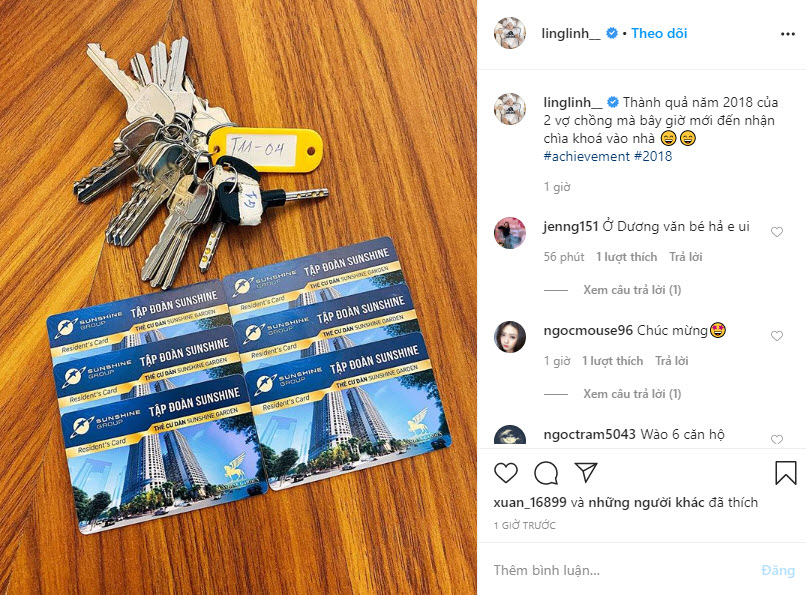Viewport: 806px width, 595px height.
Task: Like jenng151's comment with its heart
Action: pyautogui.click(x=777, y=232)
